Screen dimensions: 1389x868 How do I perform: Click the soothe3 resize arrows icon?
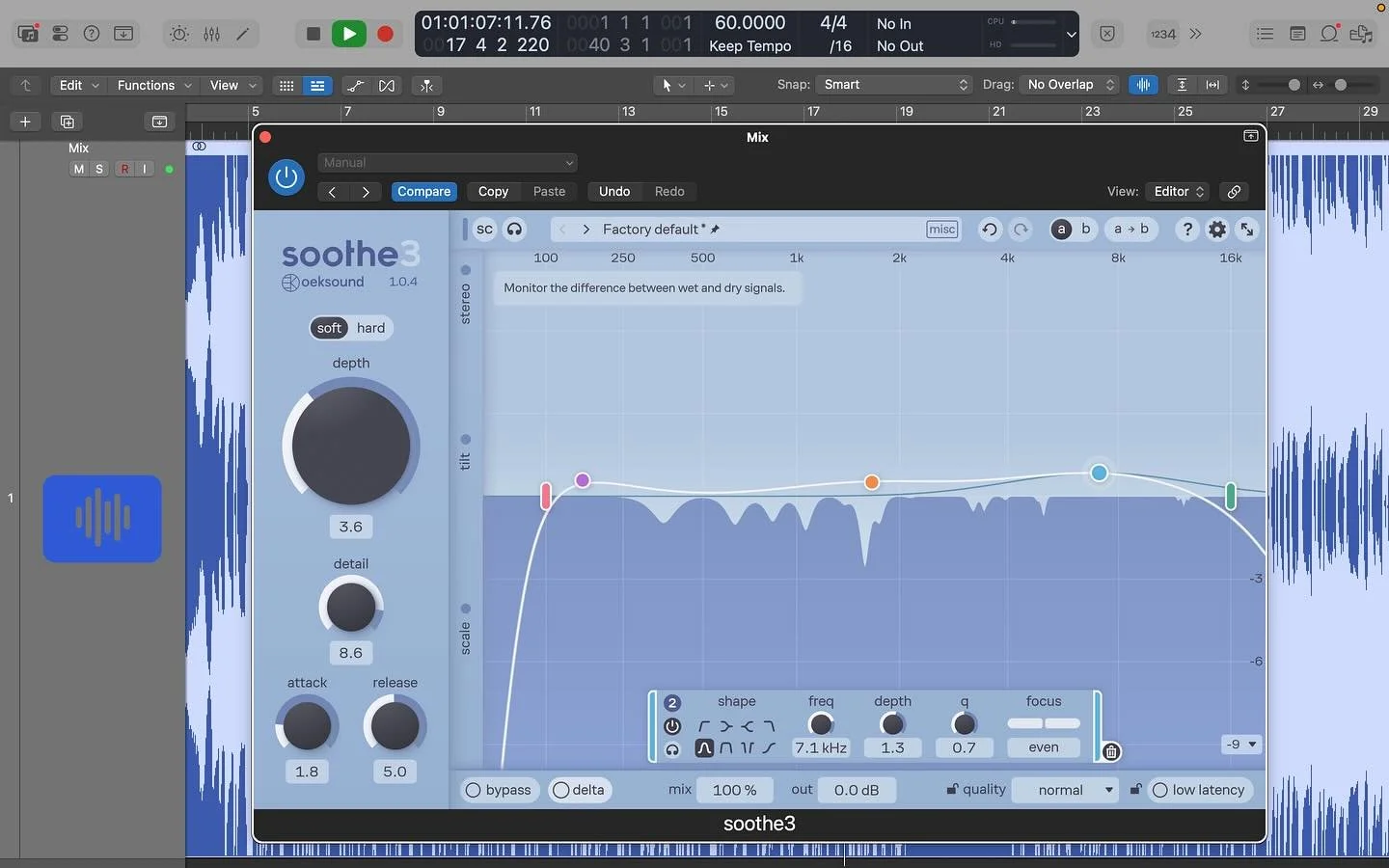(x=1247, y=230)
